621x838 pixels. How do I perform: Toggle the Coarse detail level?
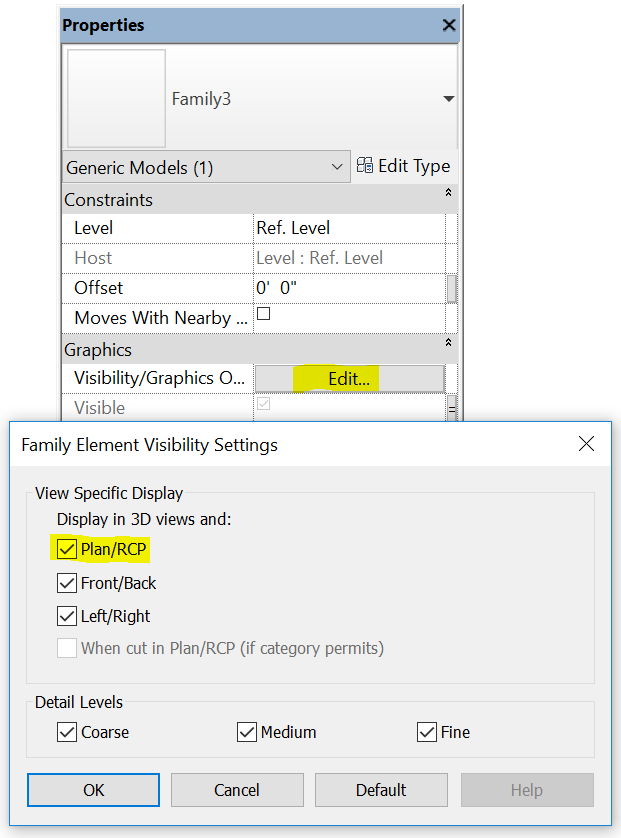(66, 731)
